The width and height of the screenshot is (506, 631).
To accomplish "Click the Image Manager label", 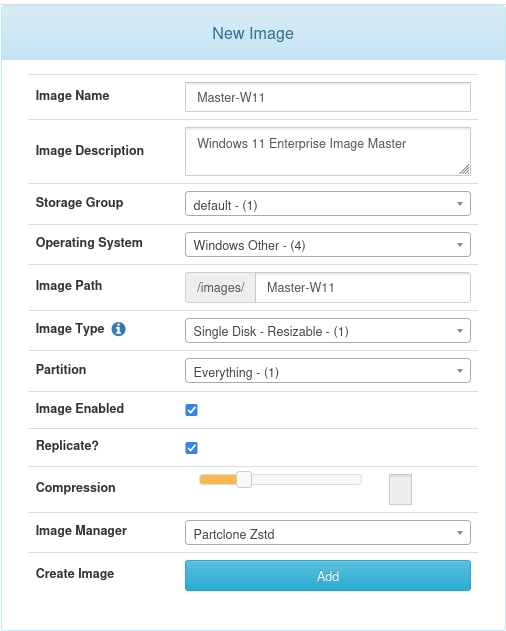I will pos(81,531).
